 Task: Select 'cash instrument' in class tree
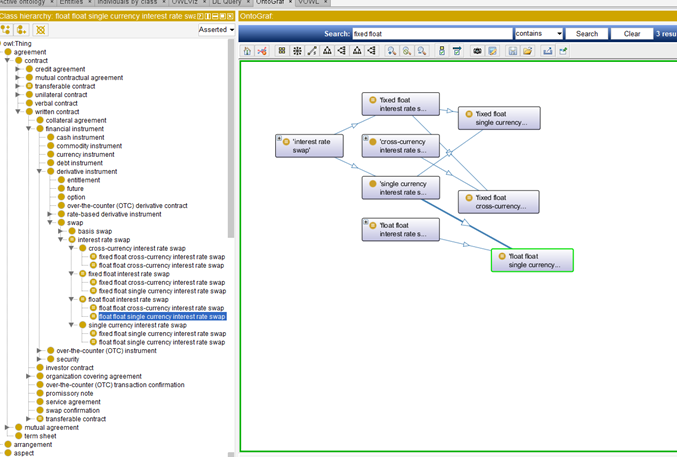tap(80, 137)
